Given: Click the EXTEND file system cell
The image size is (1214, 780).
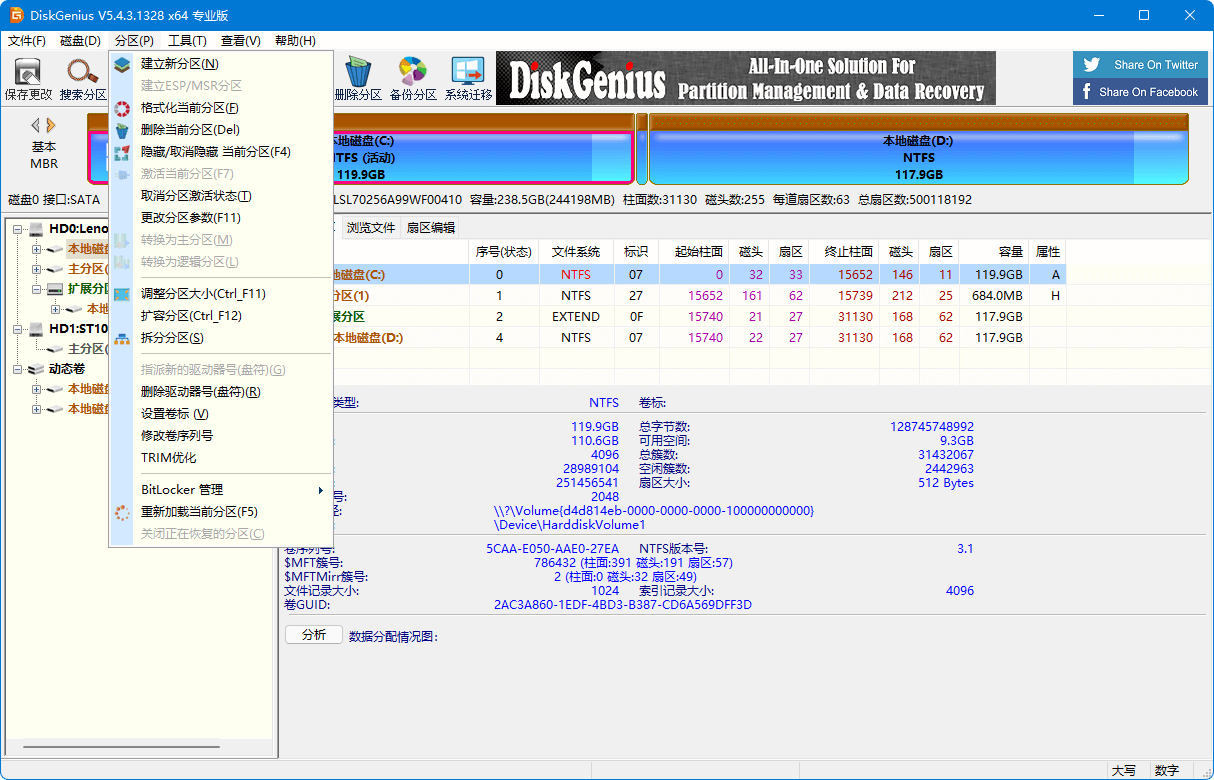Looking at the screenshot, I should coord(576,317).
